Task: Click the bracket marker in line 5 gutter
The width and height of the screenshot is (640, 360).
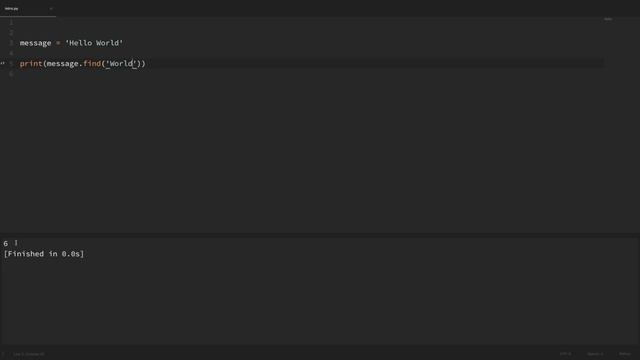Action: pyautogui.click(x=3, y=63)
